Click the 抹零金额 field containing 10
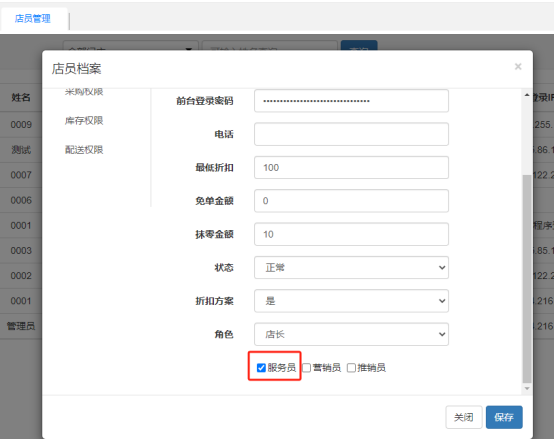 pyautogui.click(x=351, y=234)
